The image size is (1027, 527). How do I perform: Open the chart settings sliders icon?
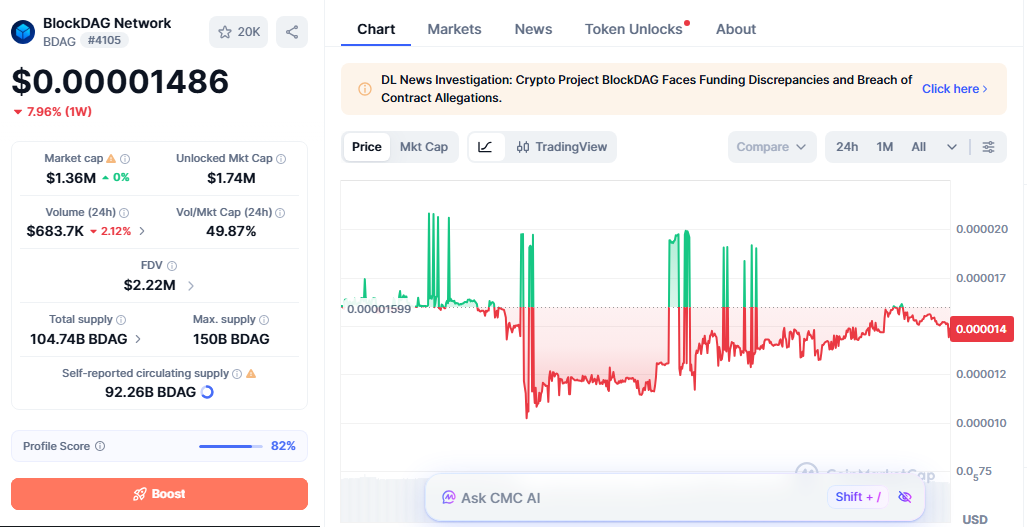coord(988,147)
